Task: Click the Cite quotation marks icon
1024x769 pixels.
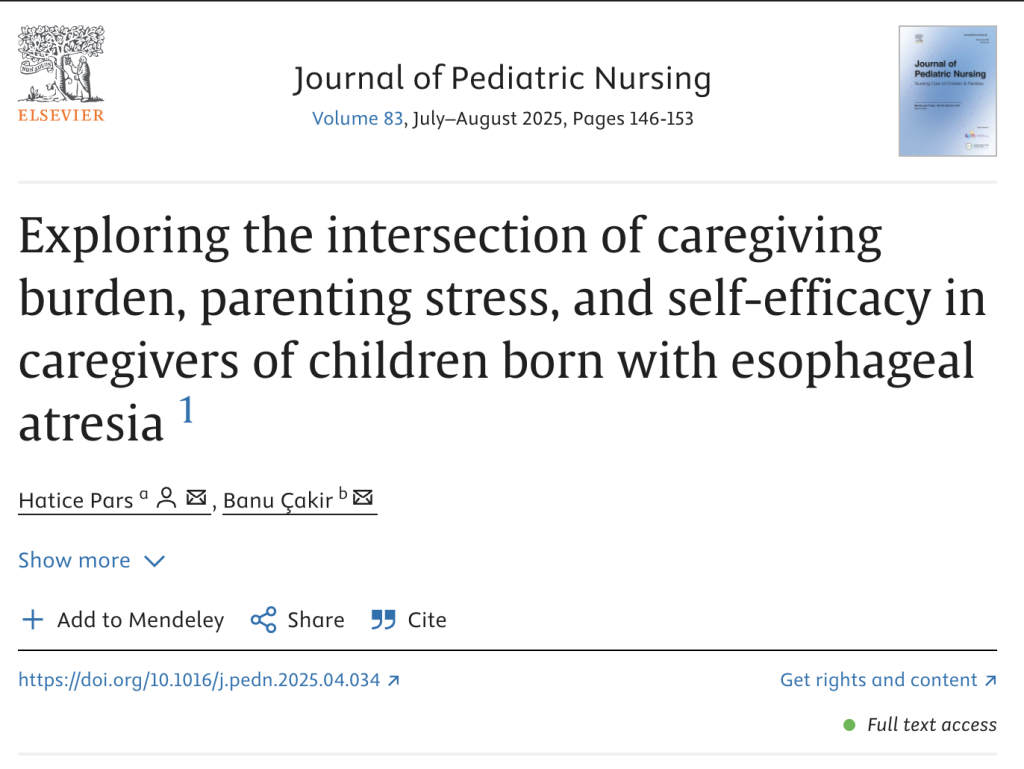Action: pos(383,620)
